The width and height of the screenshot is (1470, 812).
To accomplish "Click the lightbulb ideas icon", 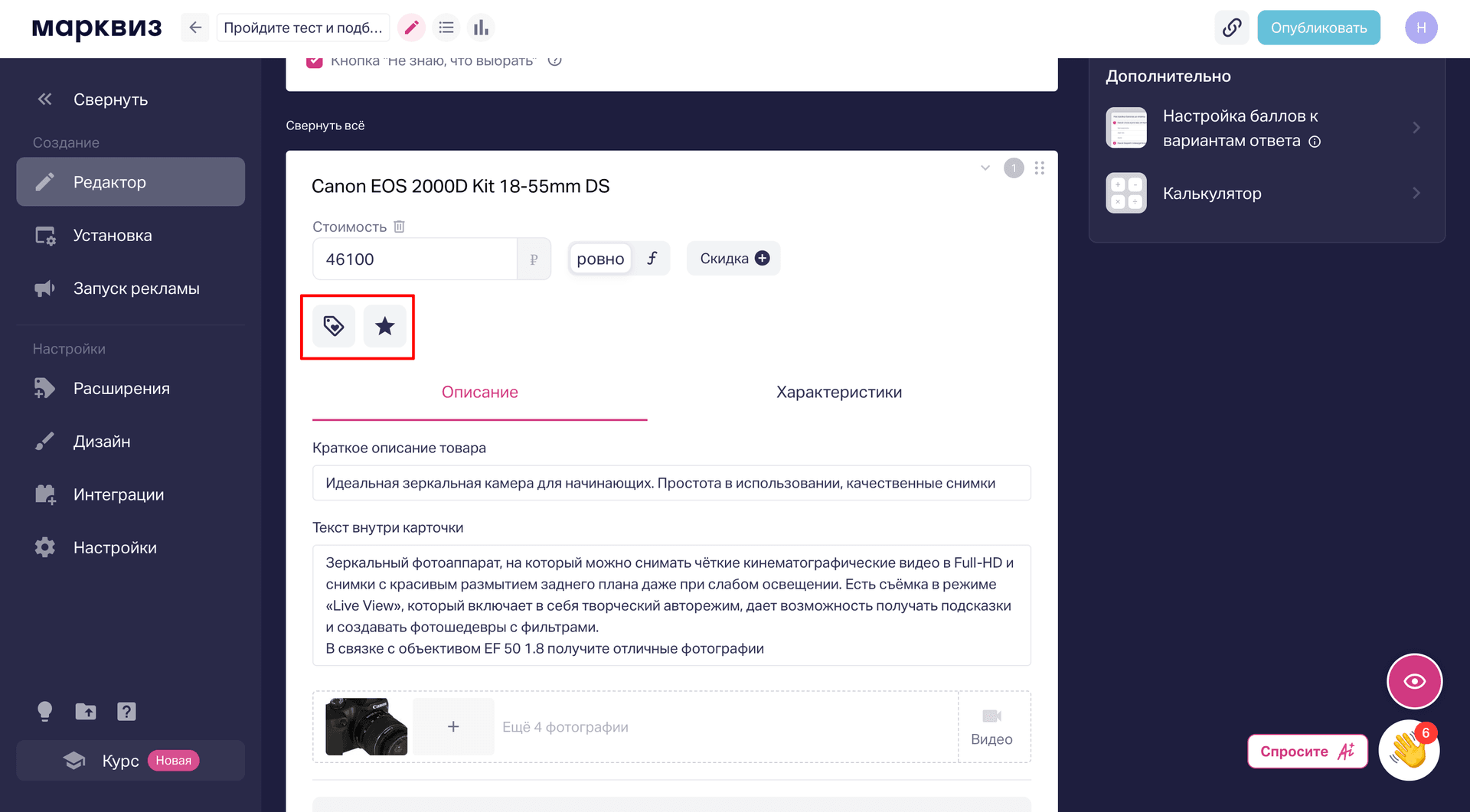I will pyautogui.click(x=45, y=712).
